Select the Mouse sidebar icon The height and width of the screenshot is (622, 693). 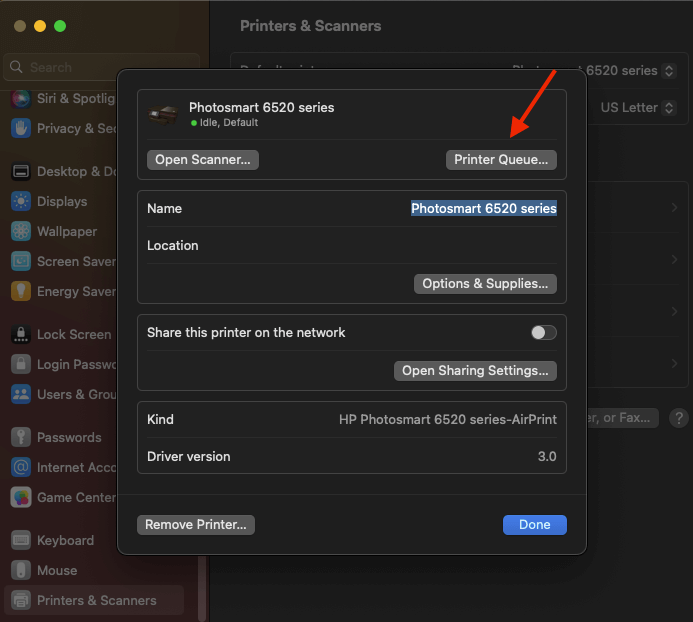(21, 570)
